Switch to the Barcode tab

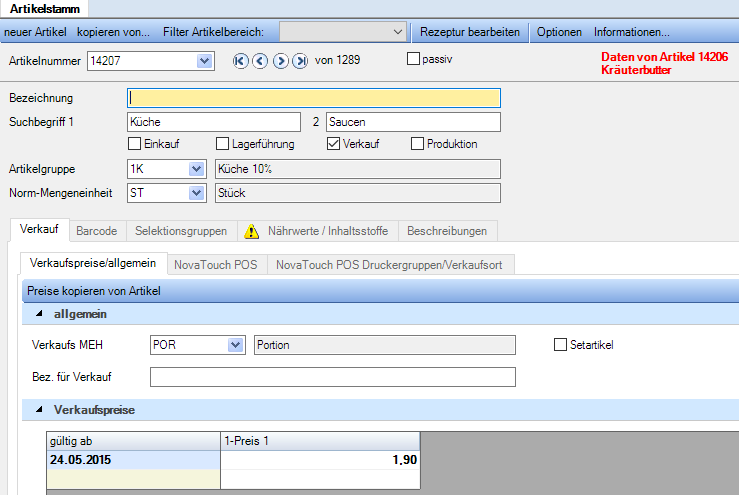97,231
